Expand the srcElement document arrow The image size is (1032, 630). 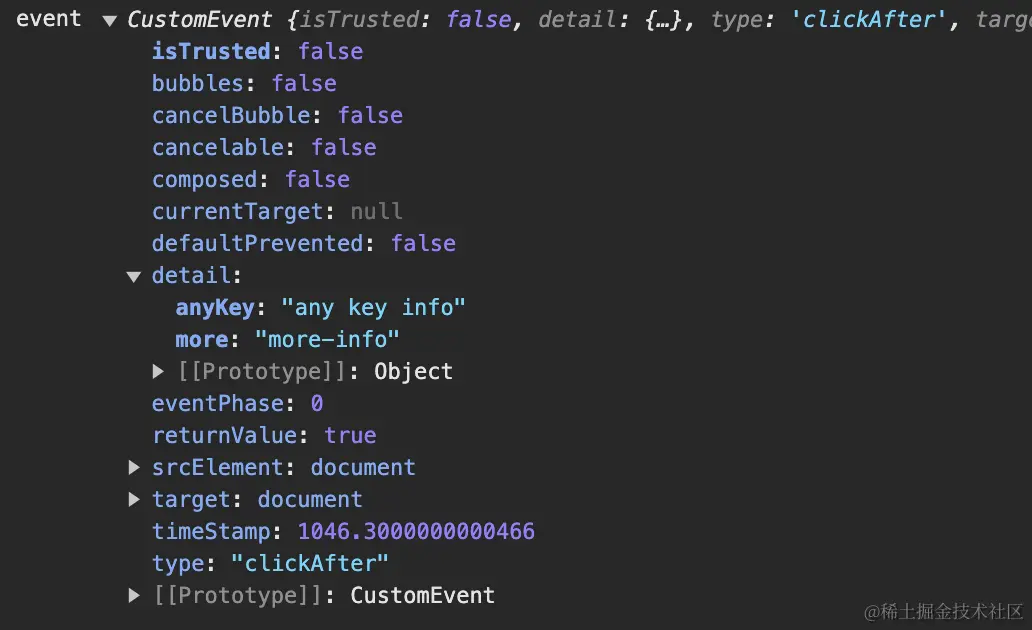[x=134, y=467]
